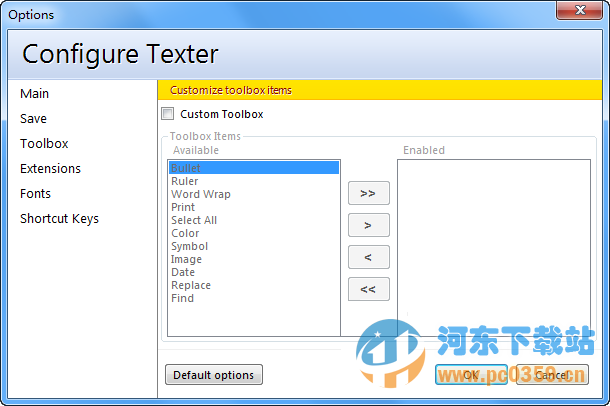This screenshot has width=610, height=406.
Task: Click the add all (>>) button
Action: [368, 193]
